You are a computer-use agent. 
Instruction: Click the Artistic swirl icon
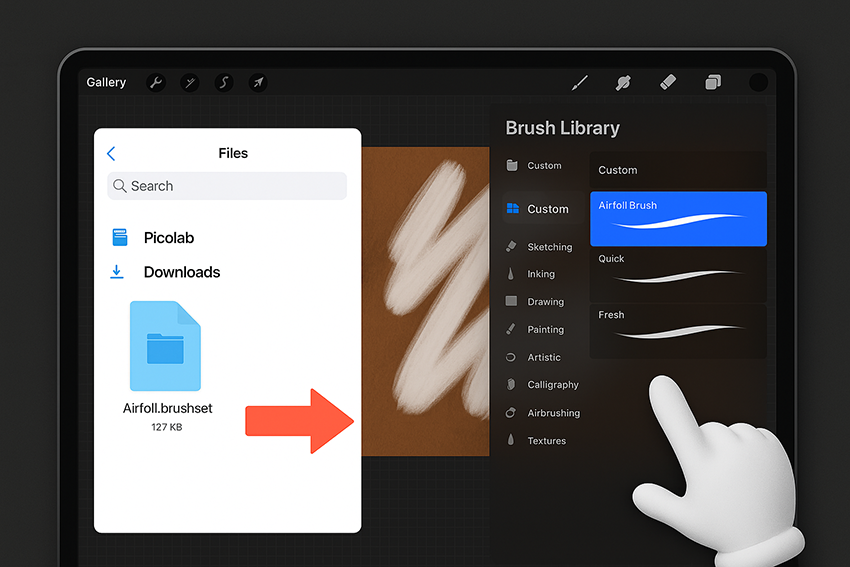(x=511, y=357)
